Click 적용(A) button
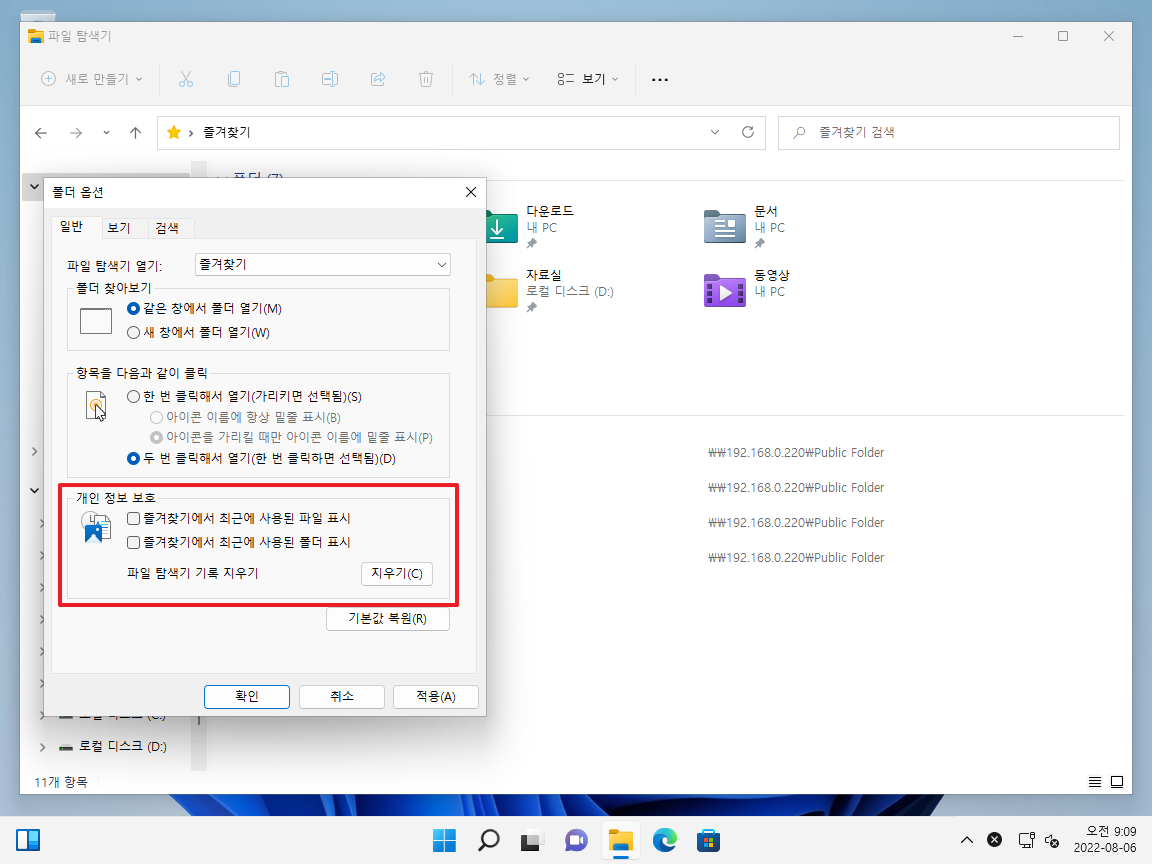This screenshot has width=1152, height=864. [x=436, y=696]
